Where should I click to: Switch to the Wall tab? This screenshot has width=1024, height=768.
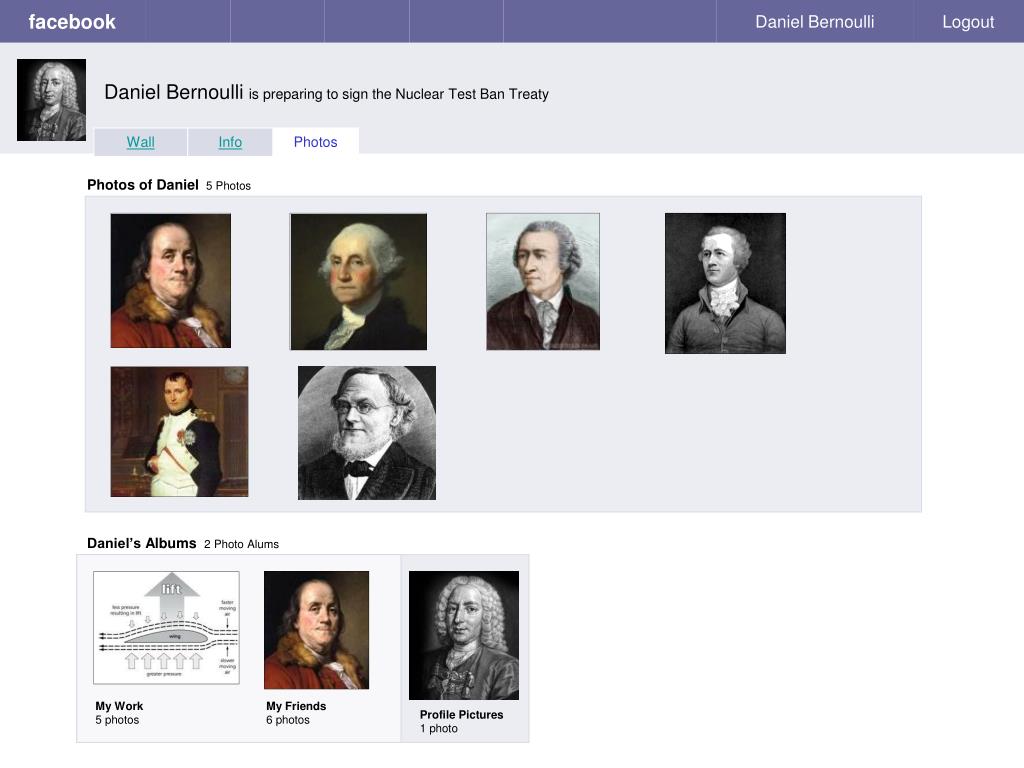tap(140, 142)
